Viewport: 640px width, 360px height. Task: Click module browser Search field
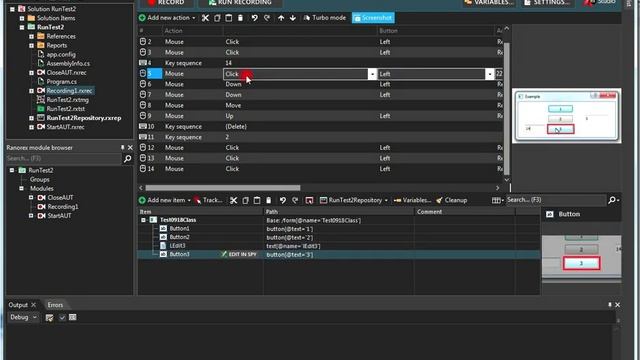(x=64, y=158)
